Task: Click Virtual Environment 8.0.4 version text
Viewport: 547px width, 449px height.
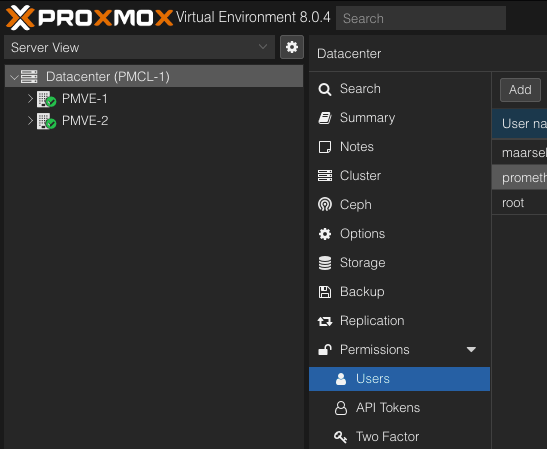Action: (253, 17)
